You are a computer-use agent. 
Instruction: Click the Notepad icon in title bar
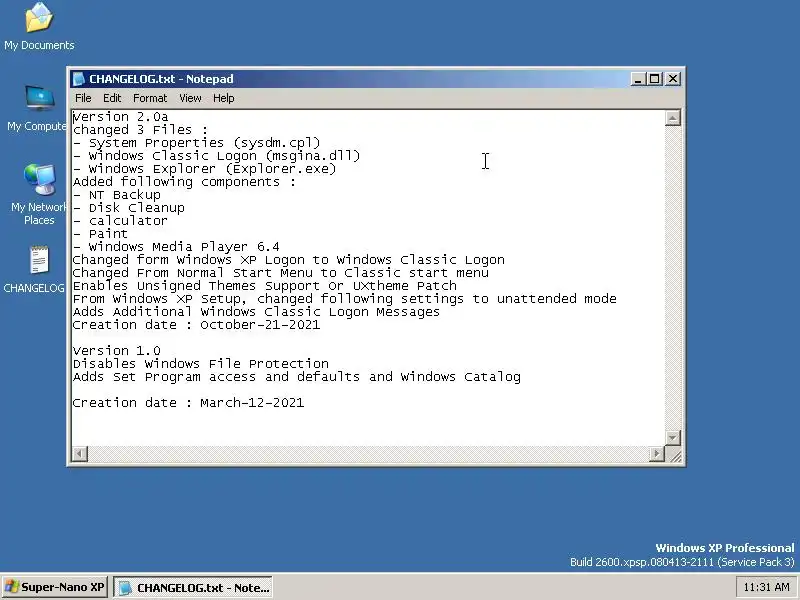coord(79,79)
